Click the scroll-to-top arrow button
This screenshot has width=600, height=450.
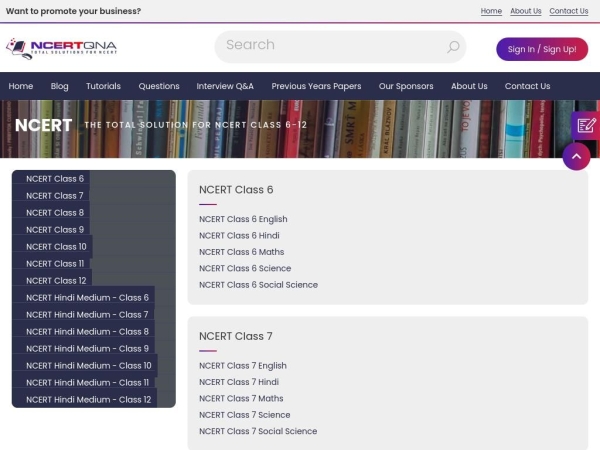click(x=576, y=157)
